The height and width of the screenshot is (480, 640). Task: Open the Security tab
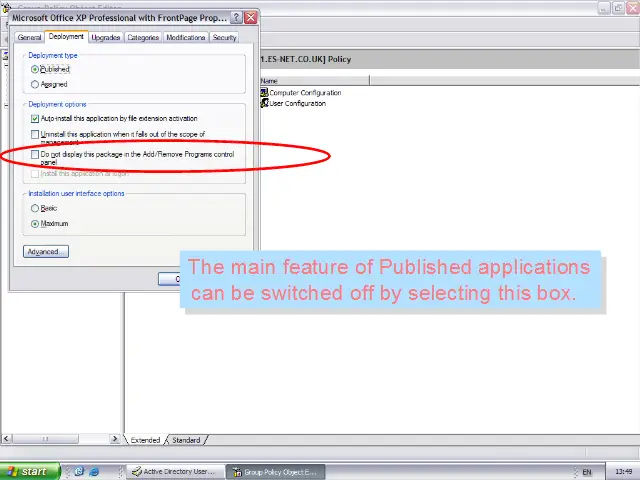point(224,38)
